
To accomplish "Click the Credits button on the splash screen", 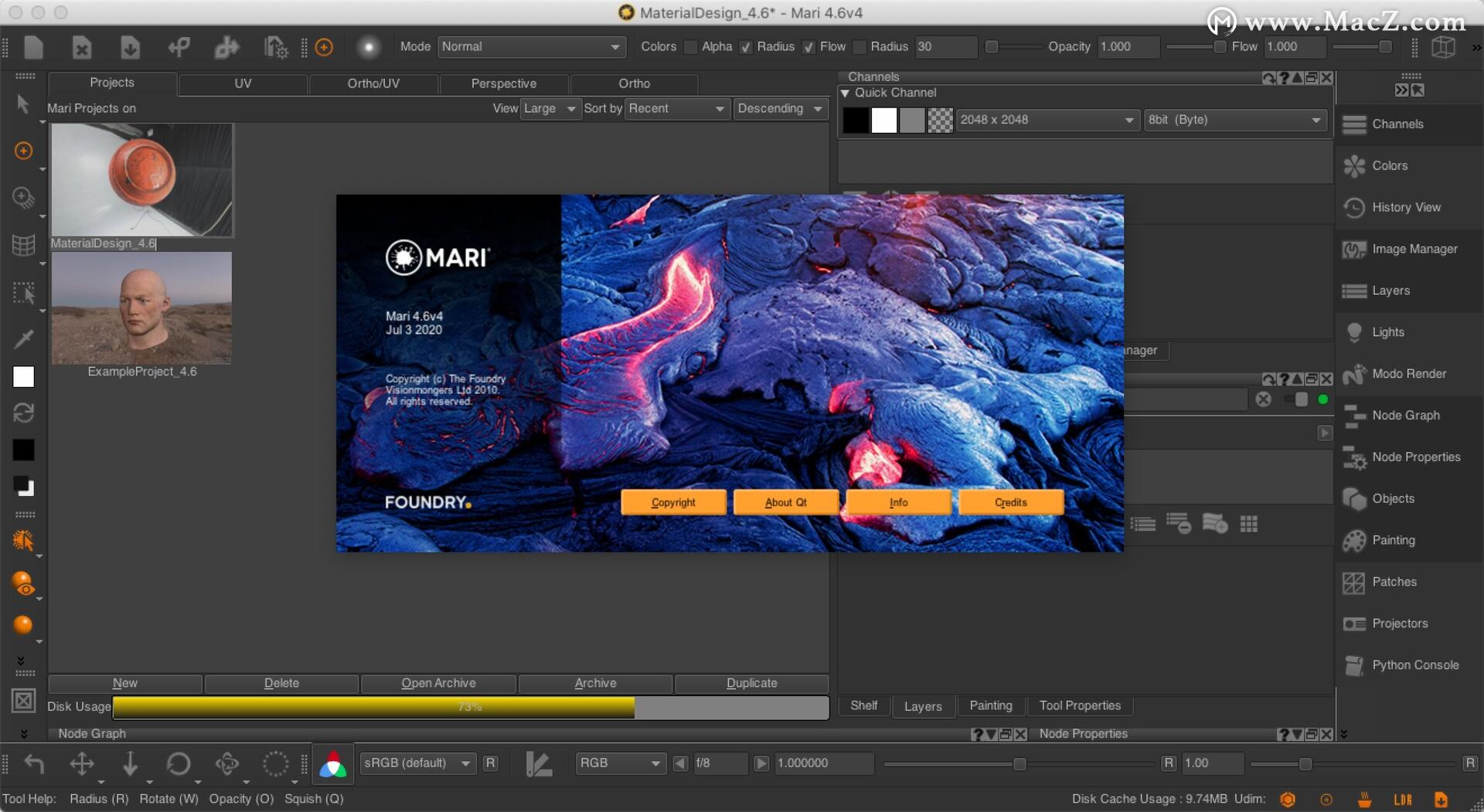I will (x=1010, y=501).
